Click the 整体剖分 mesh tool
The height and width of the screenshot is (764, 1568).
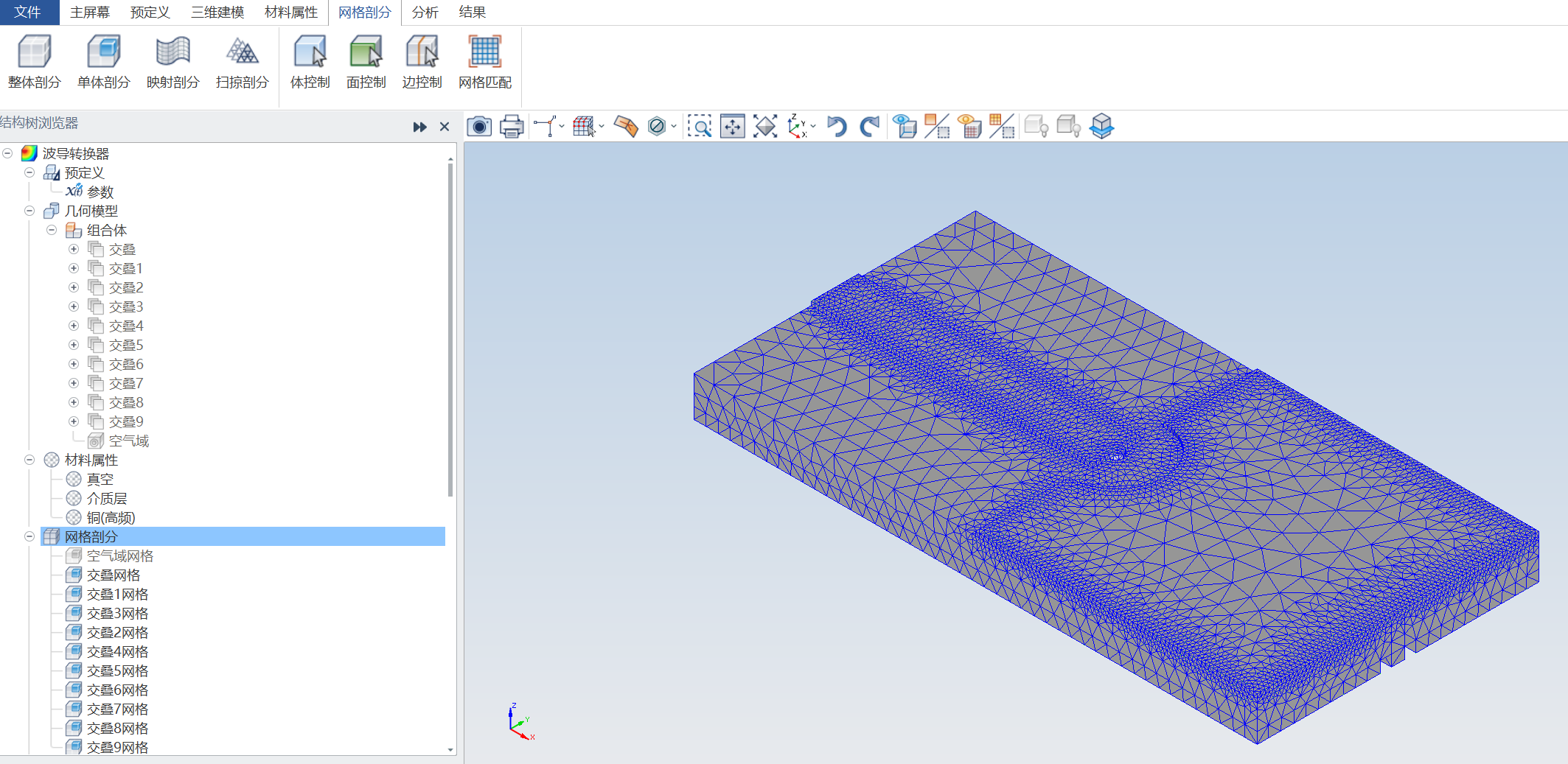[x=34, y=63]
